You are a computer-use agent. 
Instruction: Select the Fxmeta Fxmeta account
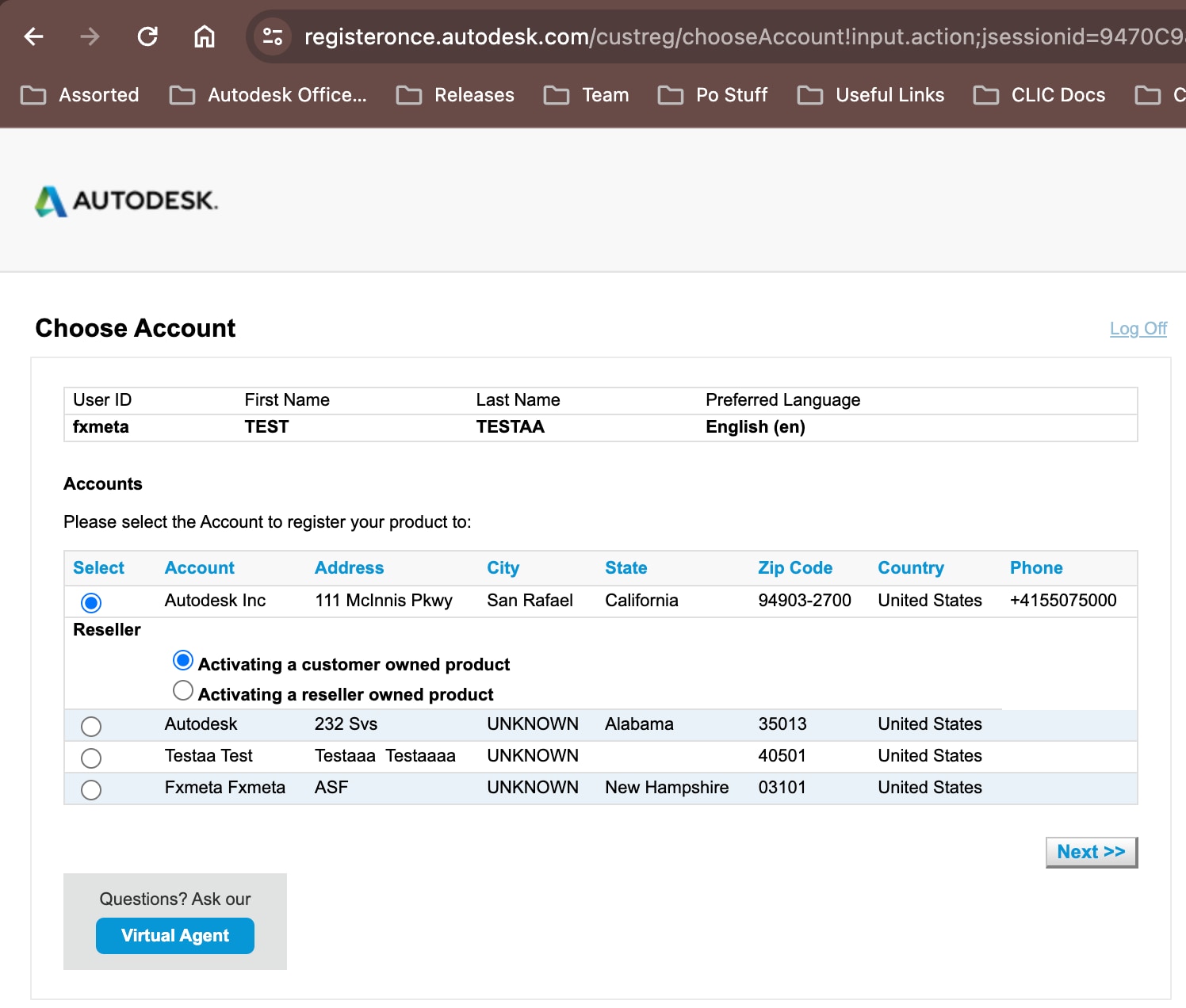(x=91, y=790)
